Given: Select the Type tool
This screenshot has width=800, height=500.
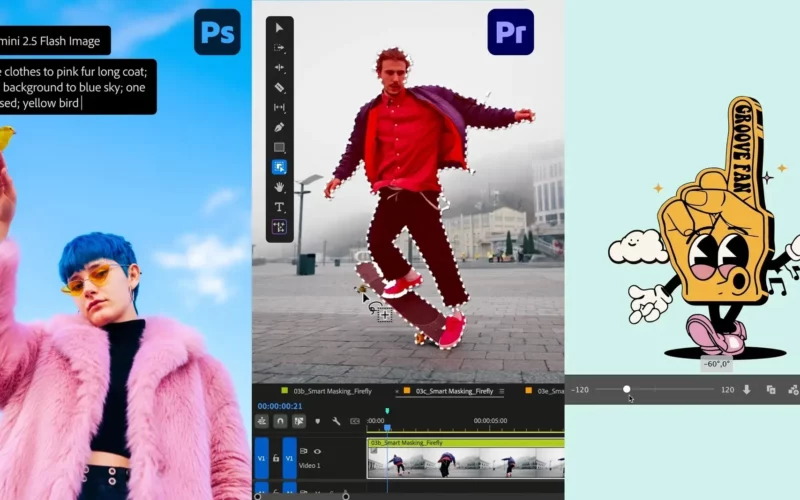Looking at the screenshot, I should (279, 207).
